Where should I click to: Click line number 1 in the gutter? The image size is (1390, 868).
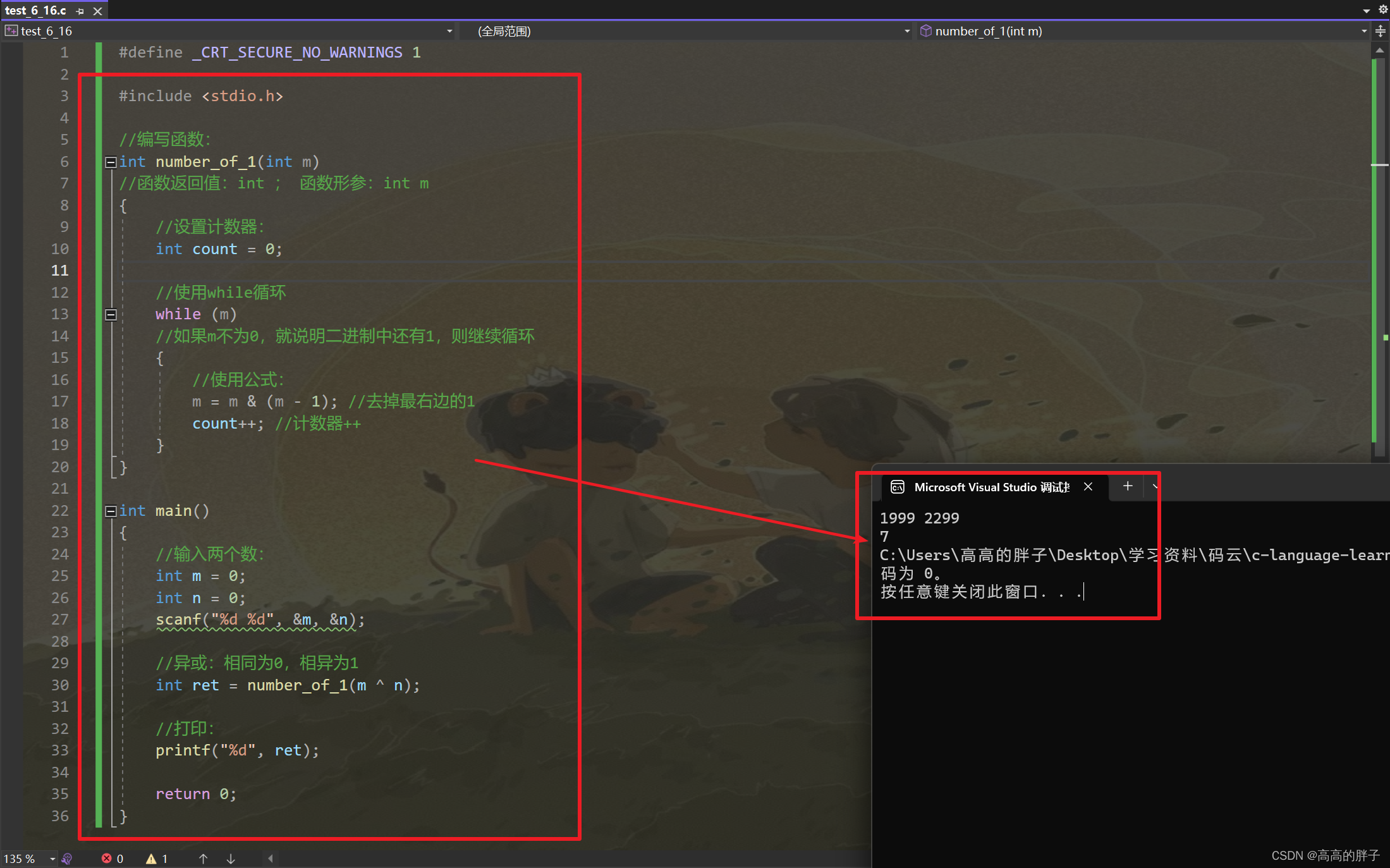tap(64, 52)
